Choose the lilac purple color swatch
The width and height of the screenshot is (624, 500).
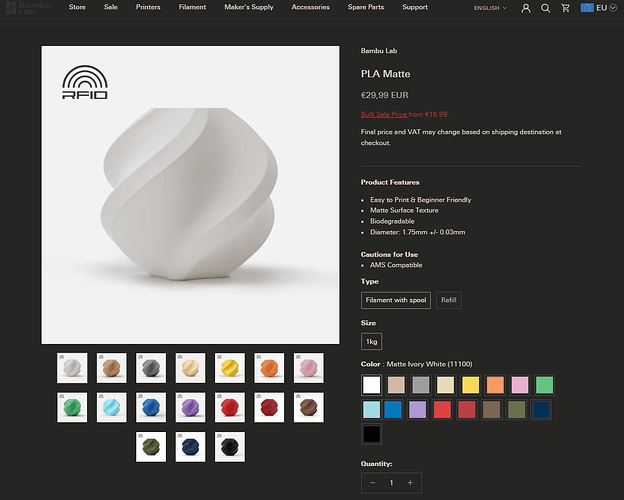click(418, 410)
